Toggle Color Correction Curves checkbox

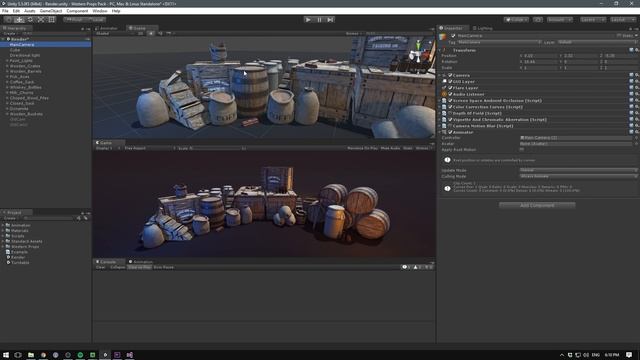[450, 107]
